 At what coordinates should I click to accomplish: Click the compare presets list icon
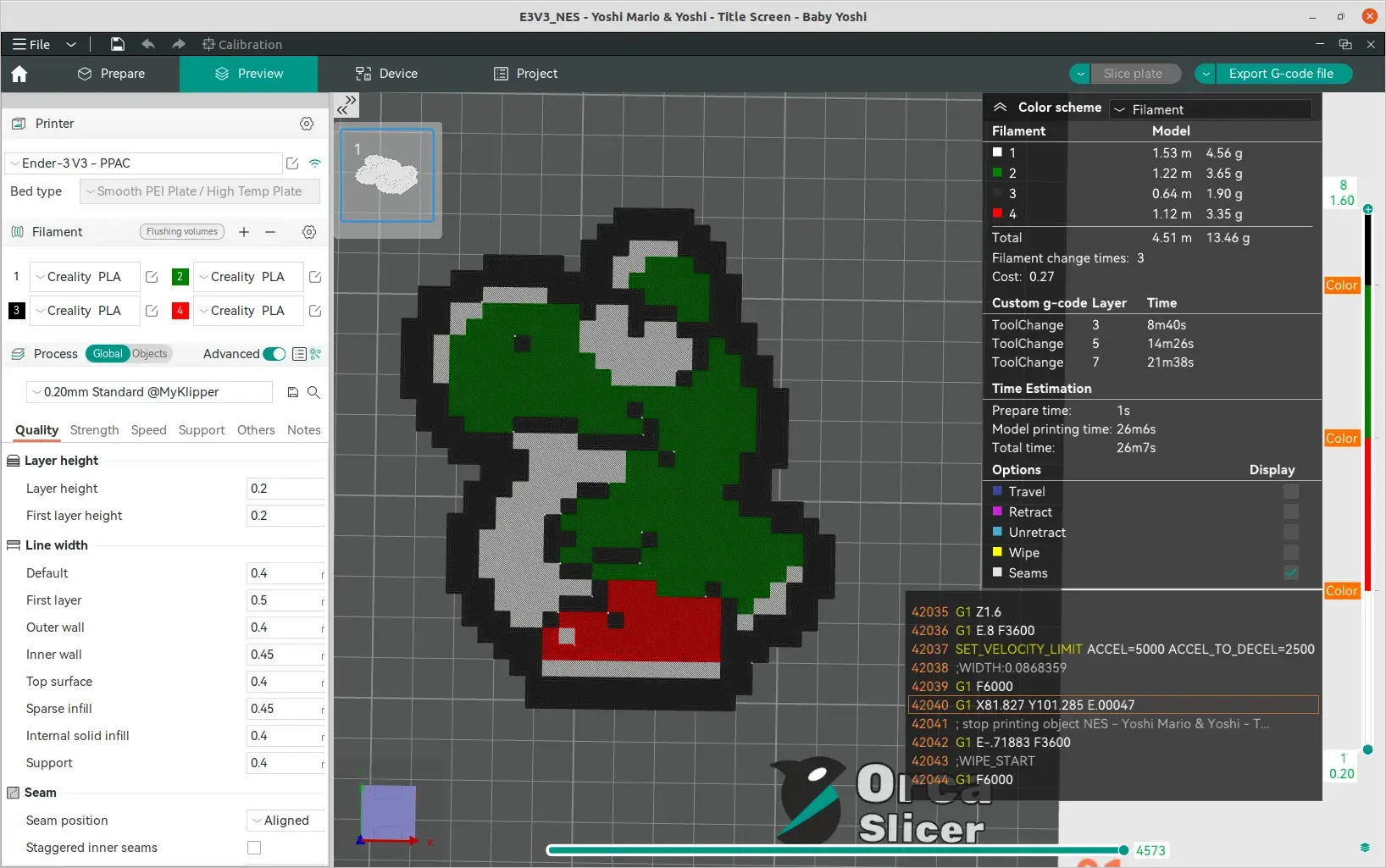pyautogui.click(x=299, y=354)
